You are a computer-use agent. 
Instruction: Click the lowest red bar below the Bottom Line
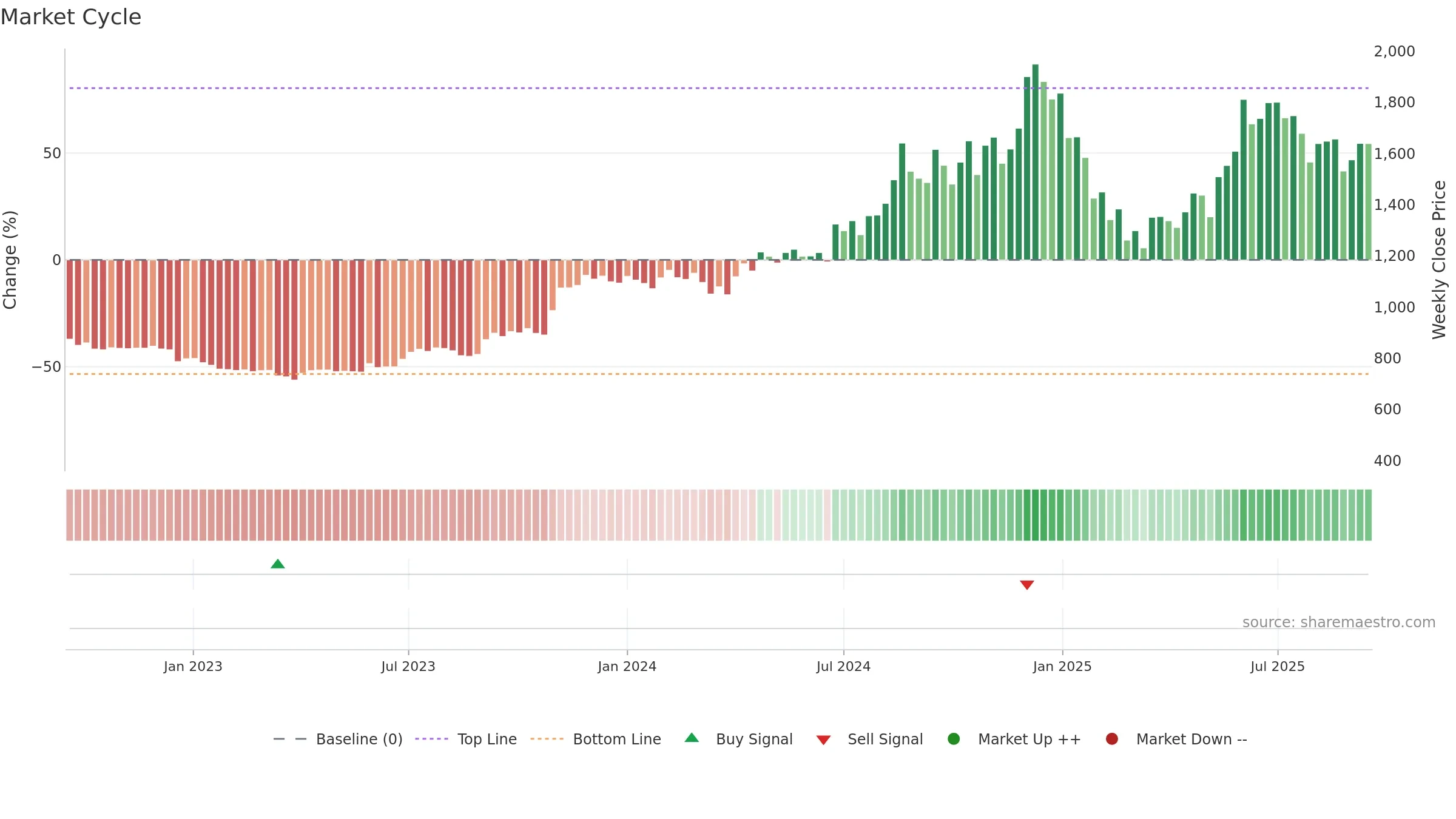(x=294, y=320)
